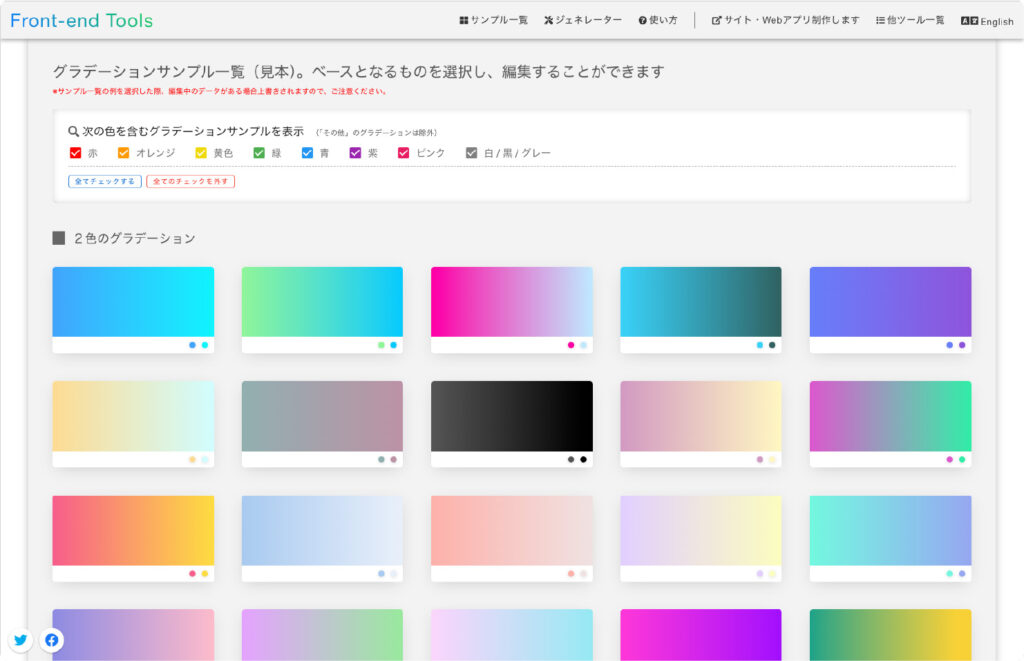Select the green to yellow gradient sample

pos(891,635)
